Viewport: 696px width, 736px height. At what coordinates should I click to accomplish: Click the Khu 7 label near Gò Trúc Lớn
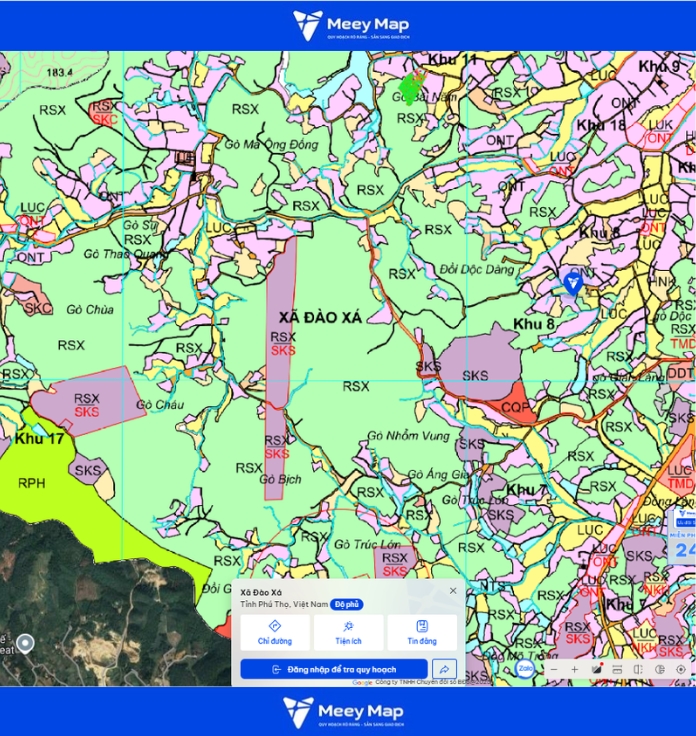click(526, 490)
